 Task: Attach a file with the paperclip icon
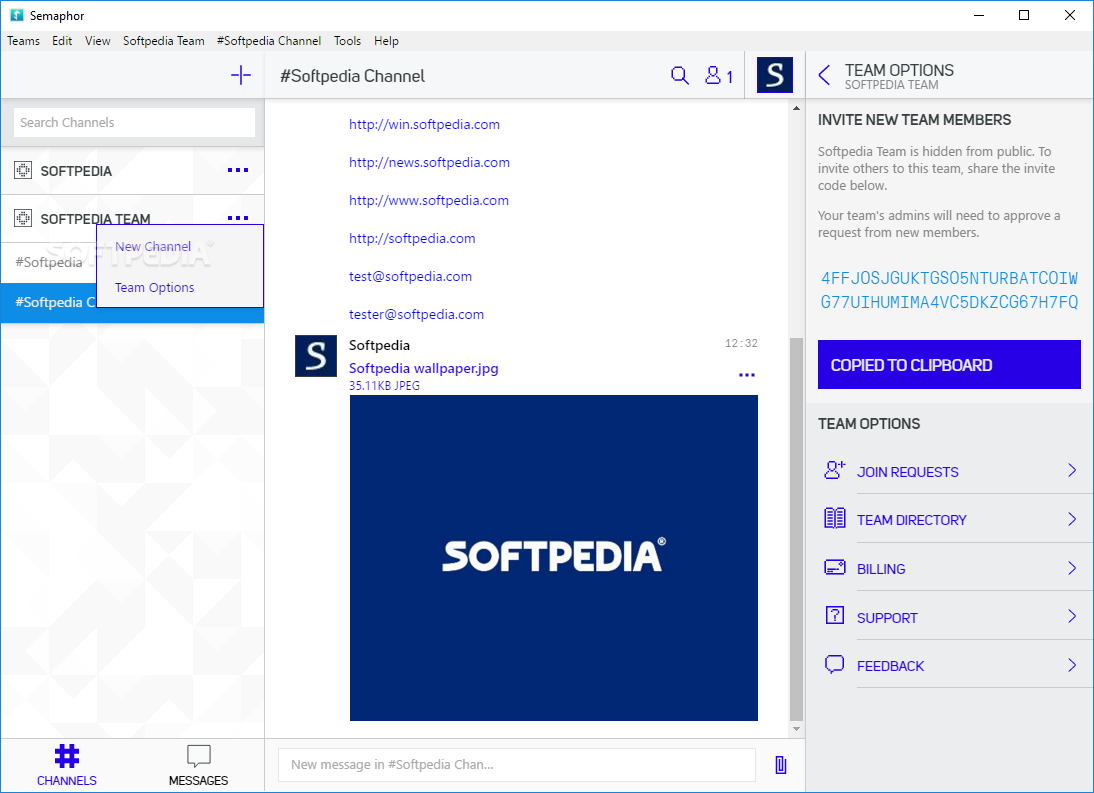(x=781, y=765)
